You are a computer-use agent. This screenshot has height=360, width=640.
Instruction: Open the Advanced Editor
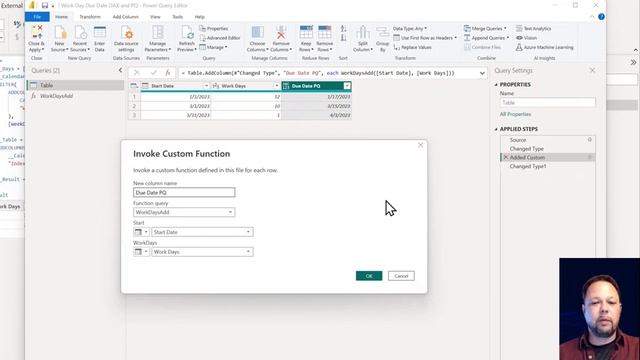point(220,38)
